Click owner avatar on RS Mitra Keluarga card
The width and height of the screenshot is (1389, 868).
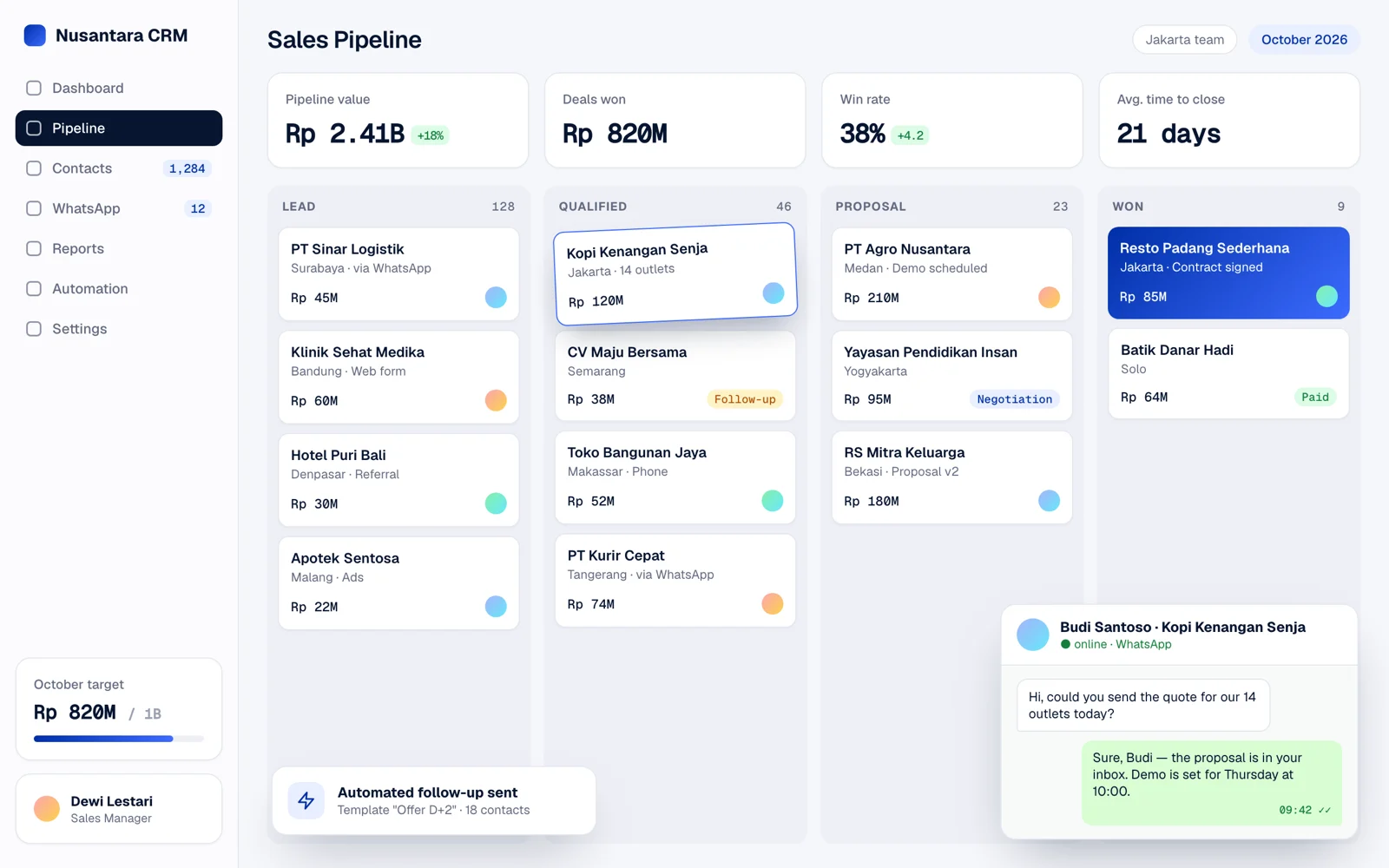point(1050,501)
